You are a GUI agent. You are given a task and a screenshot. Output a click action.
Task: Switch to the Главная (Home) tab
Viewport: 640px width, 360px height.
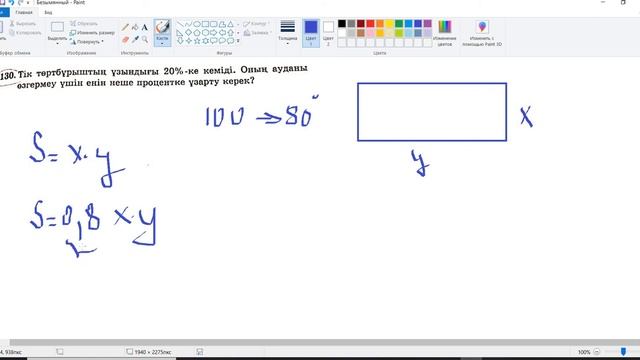24,12
